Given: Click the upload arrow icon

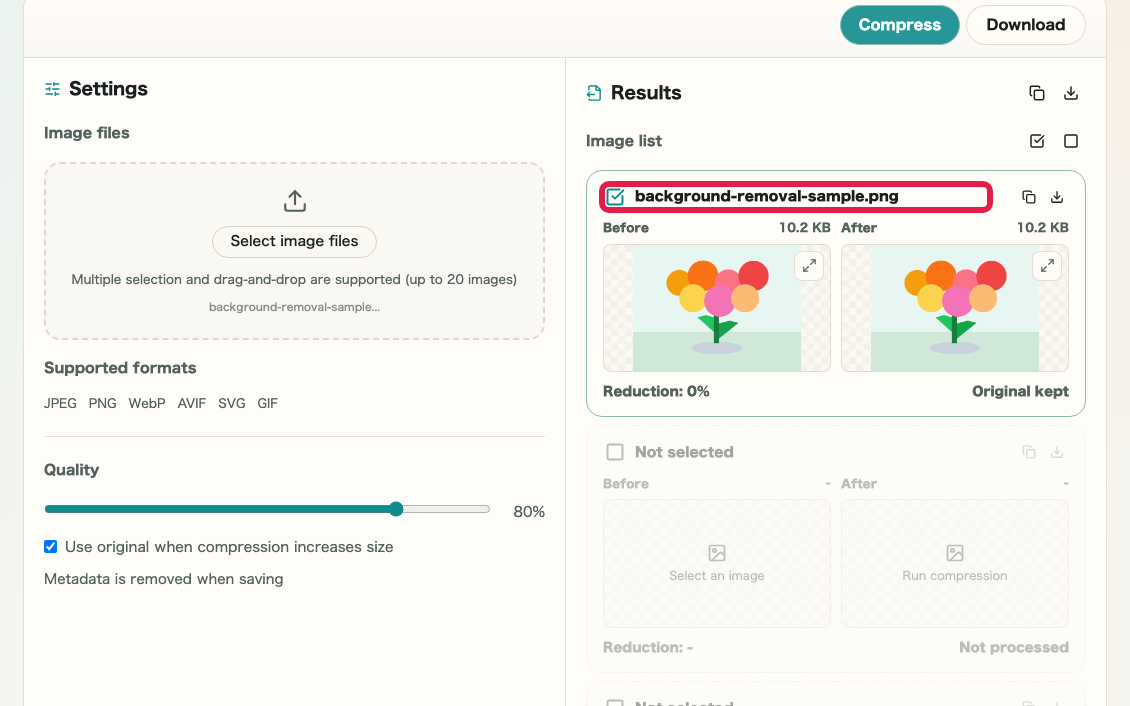Looking at the screenshot, I should tap(295, 201).
